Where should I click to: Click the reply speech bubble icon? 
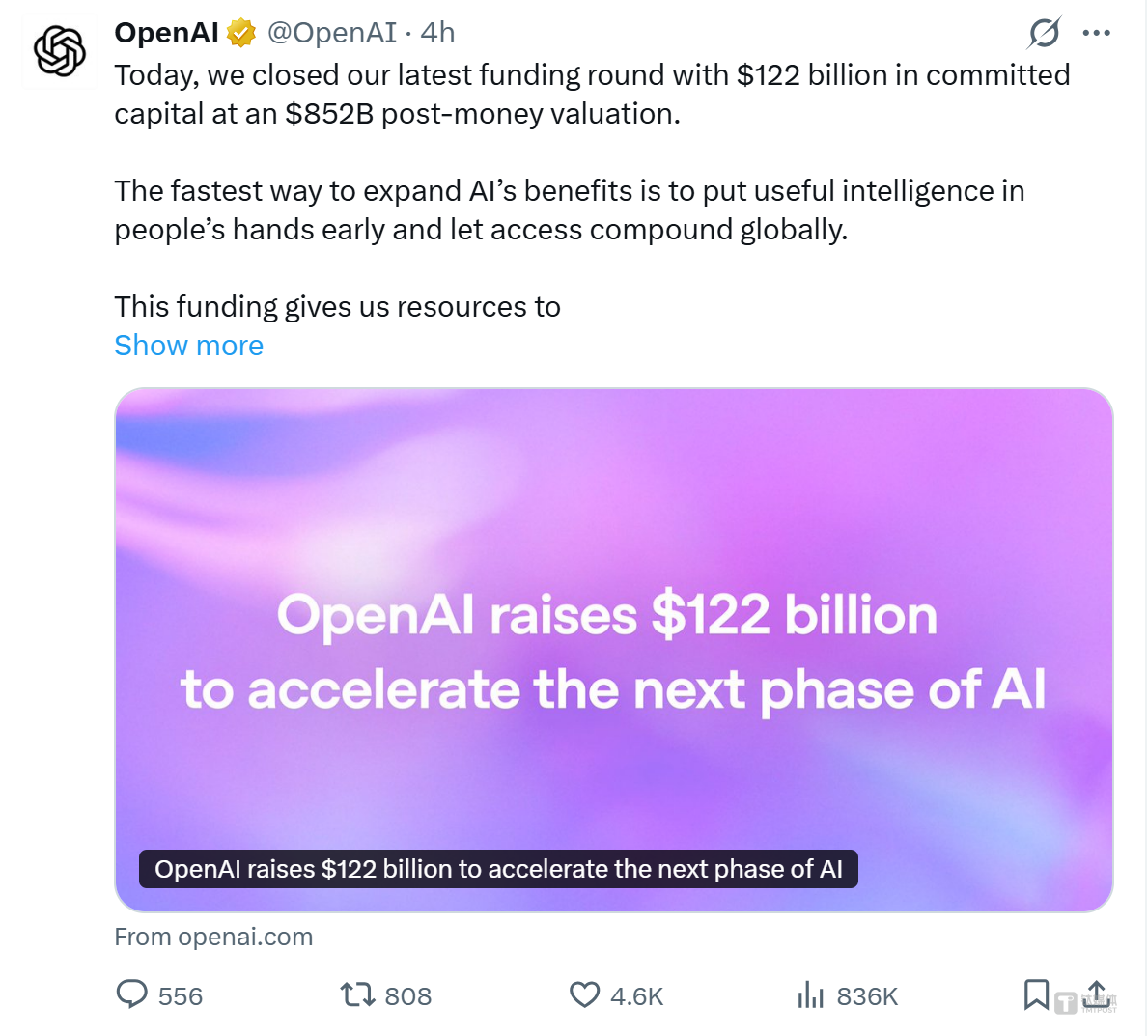point(131,994)
